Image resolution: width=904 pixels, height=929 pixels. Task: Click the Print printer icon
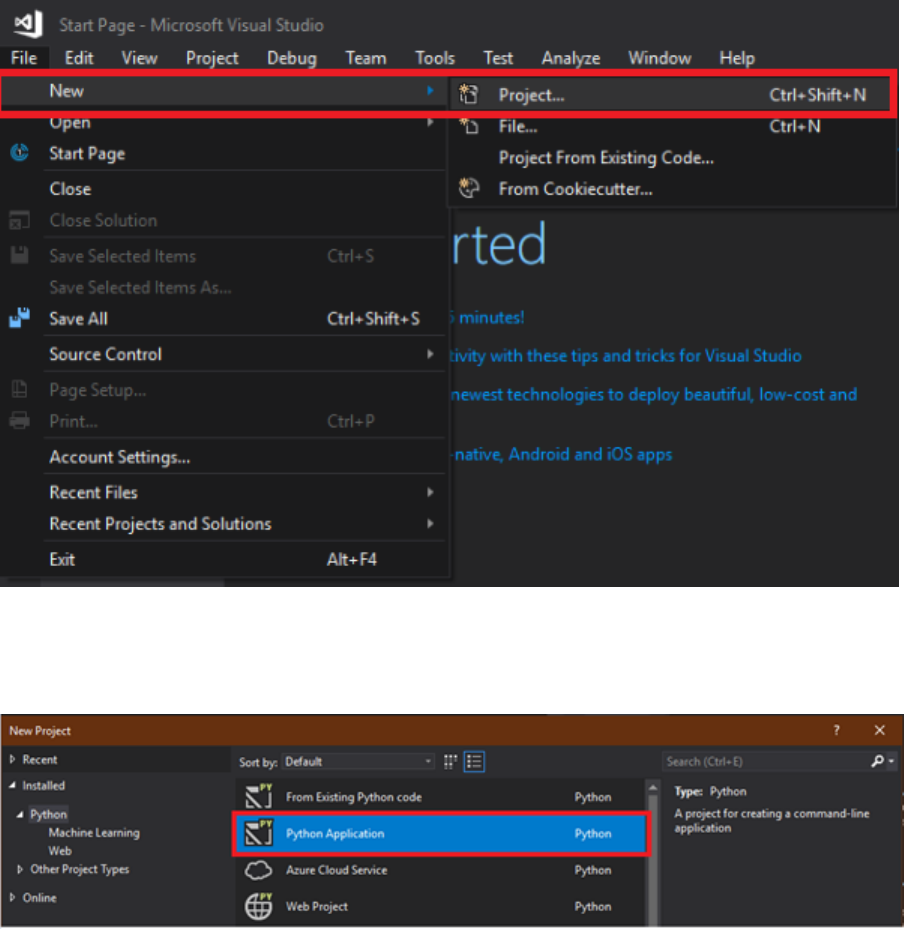pyautogui.click(x=20, y=421)
